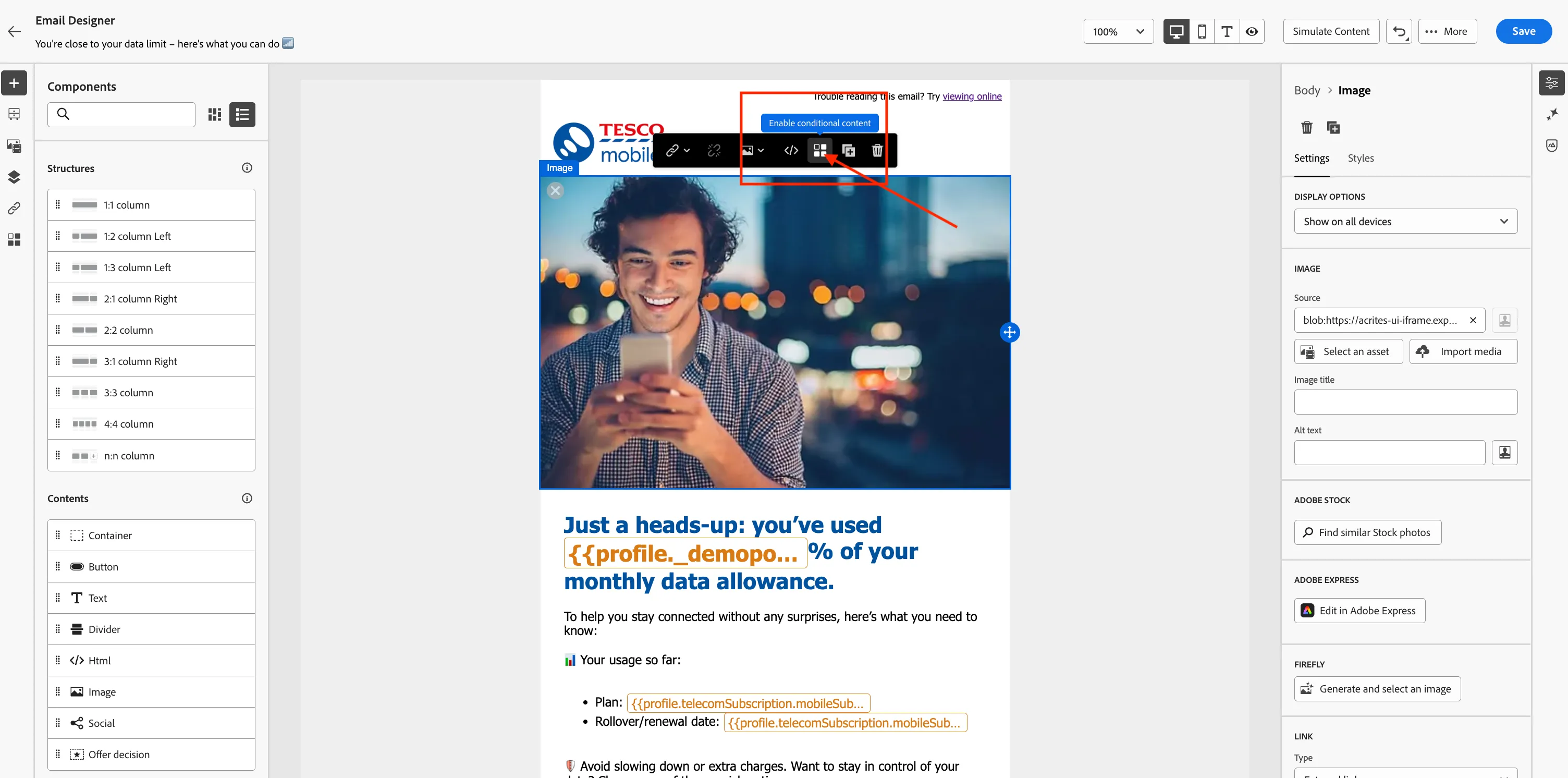Open the navigation tree sidebar icon
Viewport: 1568px width, 778px height.
click(14, 114)
